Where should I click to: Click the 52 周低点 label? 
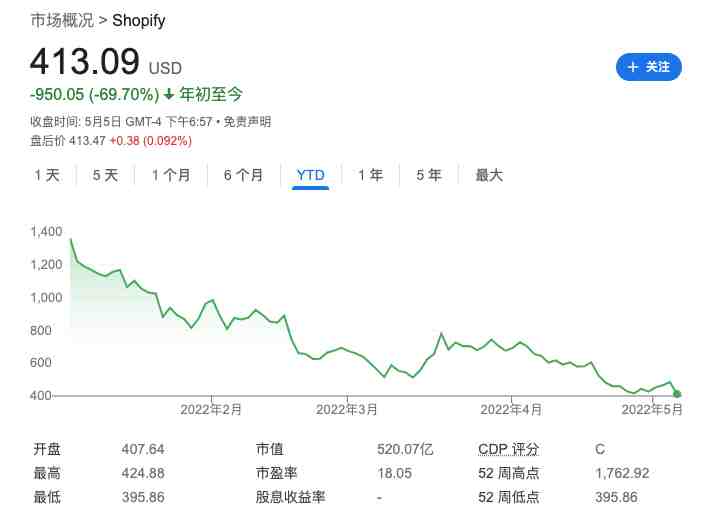pyautogui.click(x=509, y=497)
